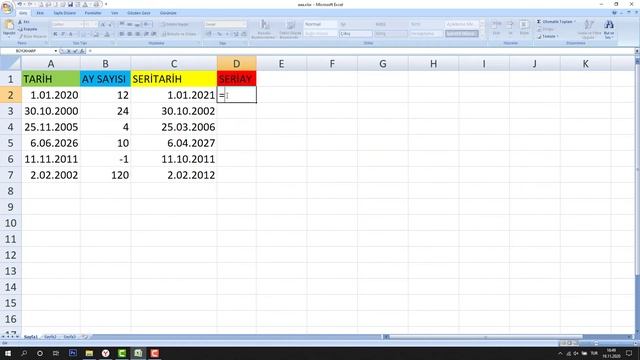Switch to the Veri tab
The image size is (640, 360).
click(115, 13)
